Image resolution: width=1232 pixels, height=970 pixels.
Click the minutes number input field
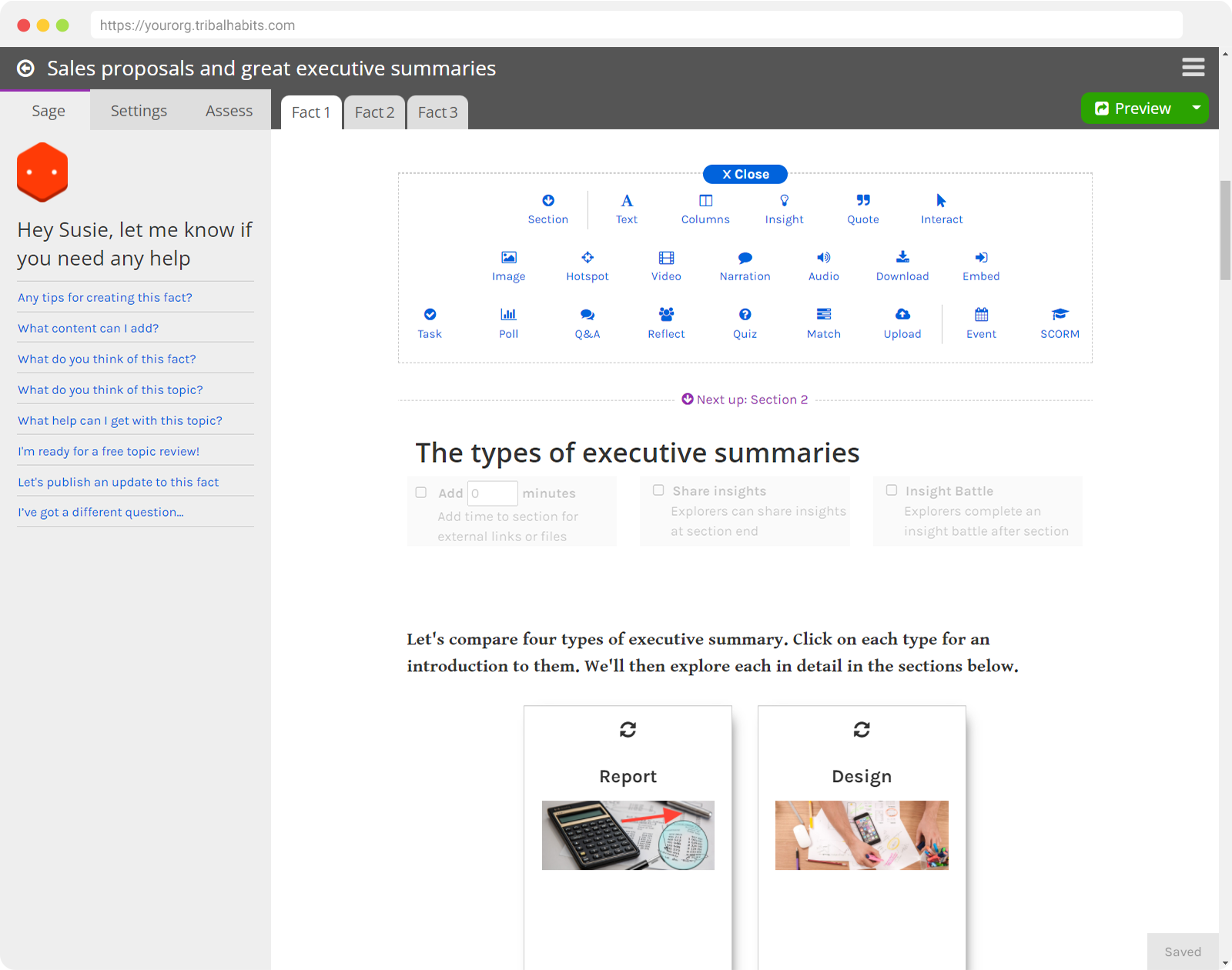492,493
